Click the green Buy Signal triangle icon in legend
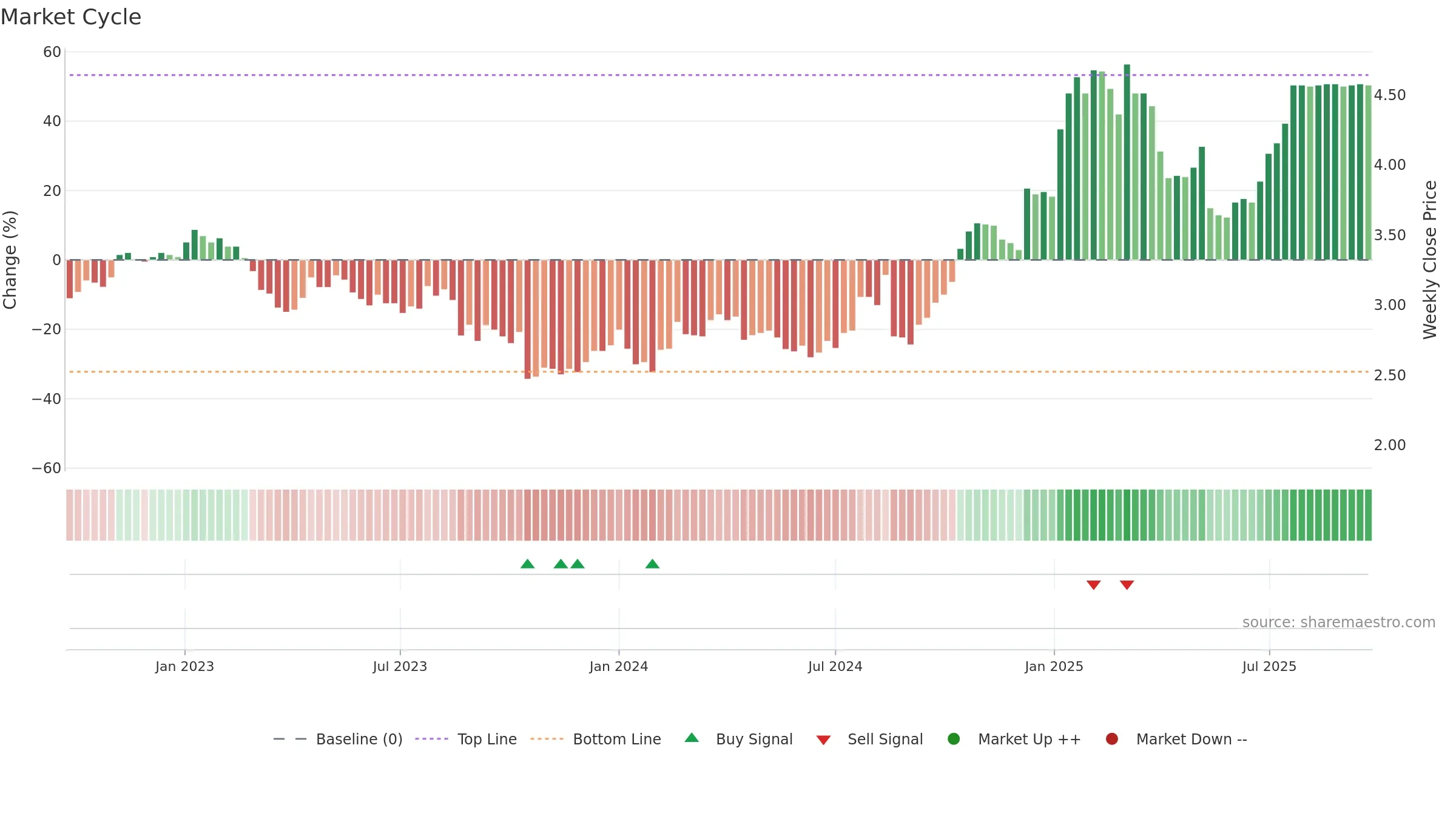 point(692,738)
